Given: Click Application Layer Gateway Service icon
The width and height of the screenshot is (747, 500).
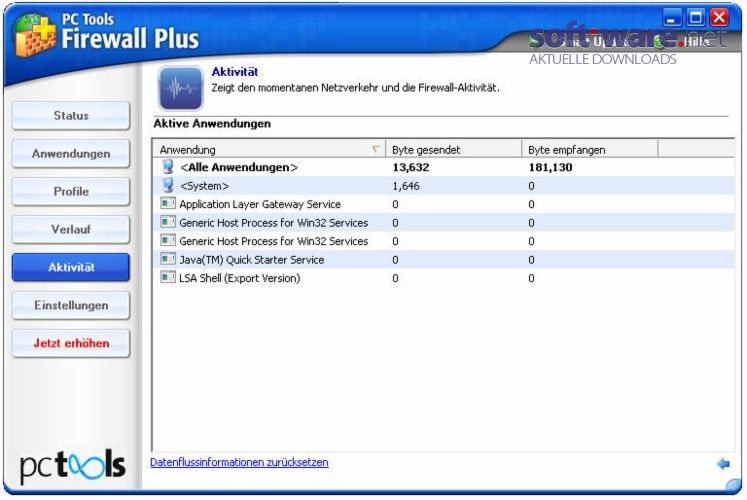Looking at the screenshot, I should tap(168, 203).
